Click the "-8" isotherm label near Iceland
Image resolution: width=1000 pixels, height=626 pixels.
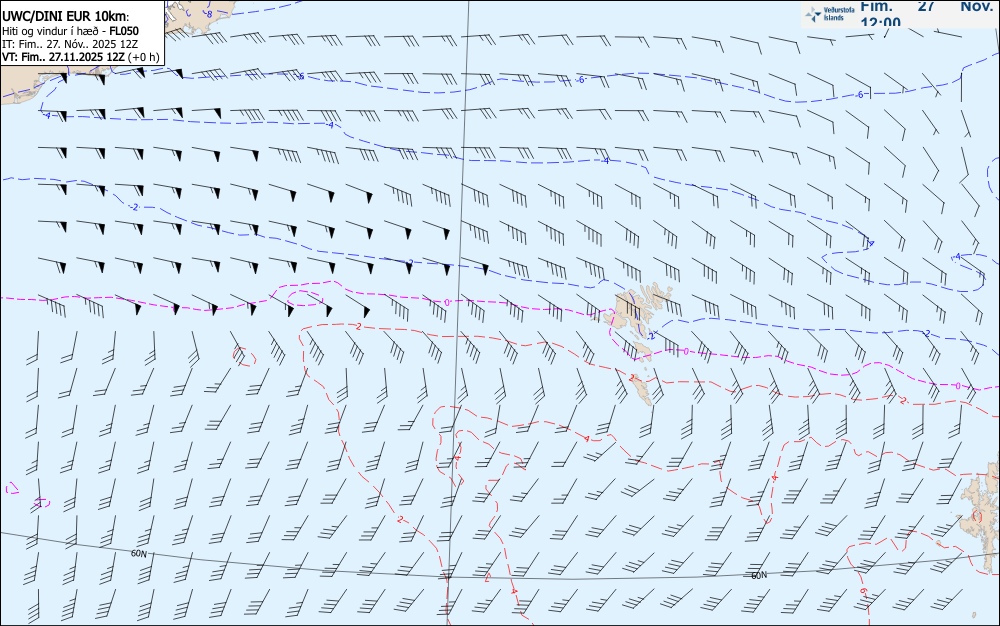click(x=208, y=13)
